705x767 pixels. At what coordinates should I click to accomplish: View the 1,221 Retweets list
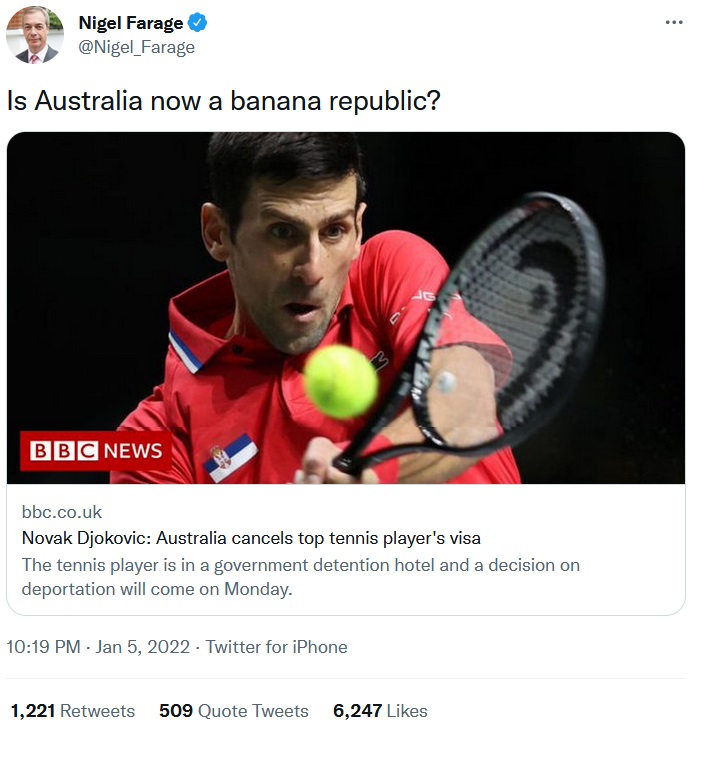(x=72, y=711)
